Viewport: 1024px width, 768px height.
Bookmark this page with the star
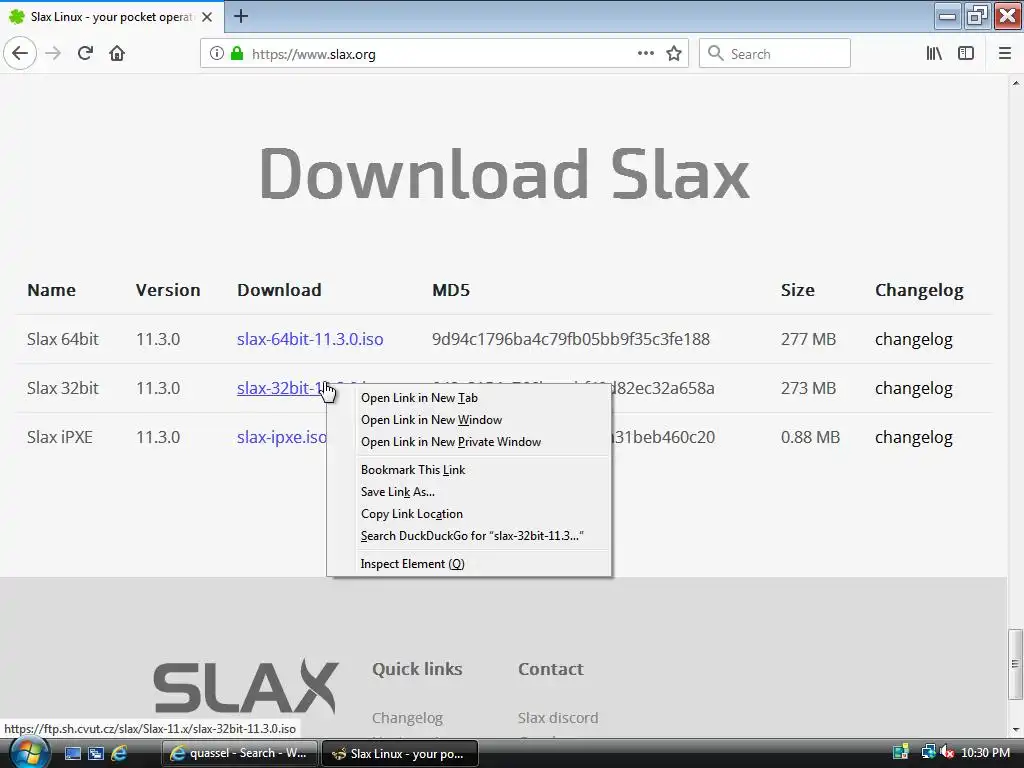click(x=674, y=54)
